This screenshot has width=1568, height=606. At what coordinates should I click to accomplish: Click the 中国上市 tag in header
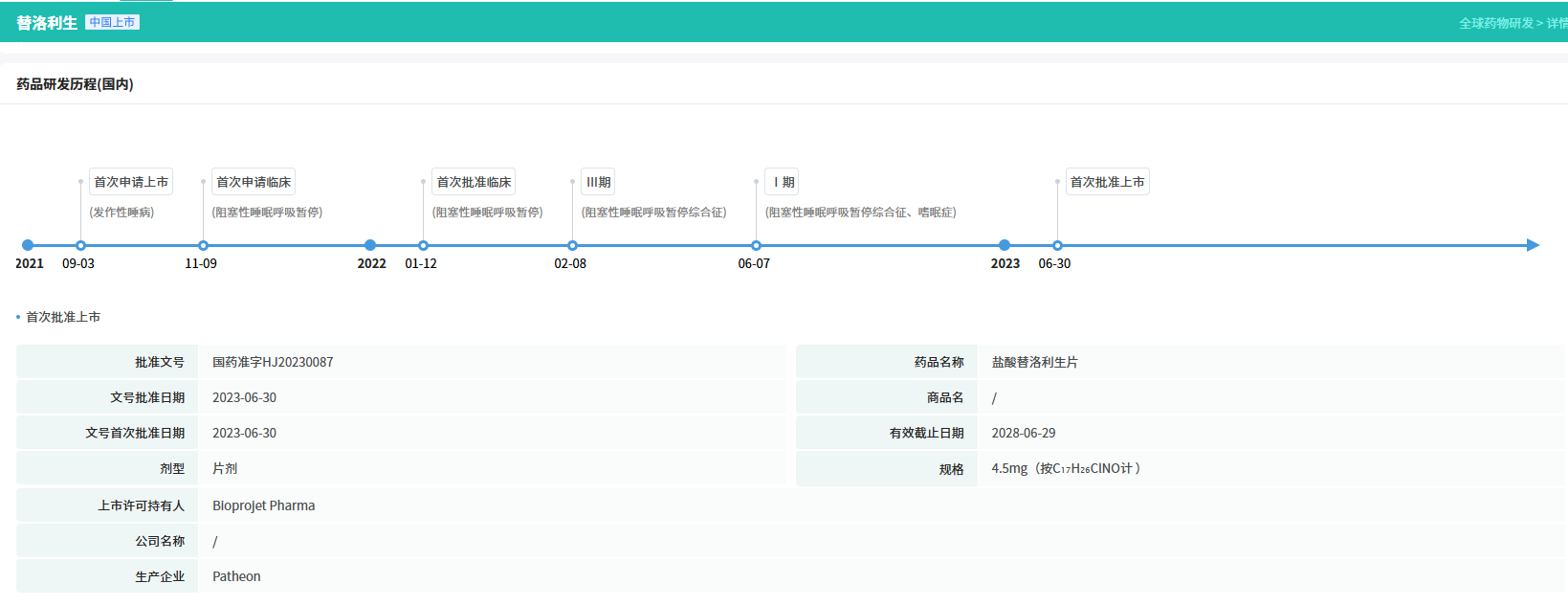click(x=112, y=22)
